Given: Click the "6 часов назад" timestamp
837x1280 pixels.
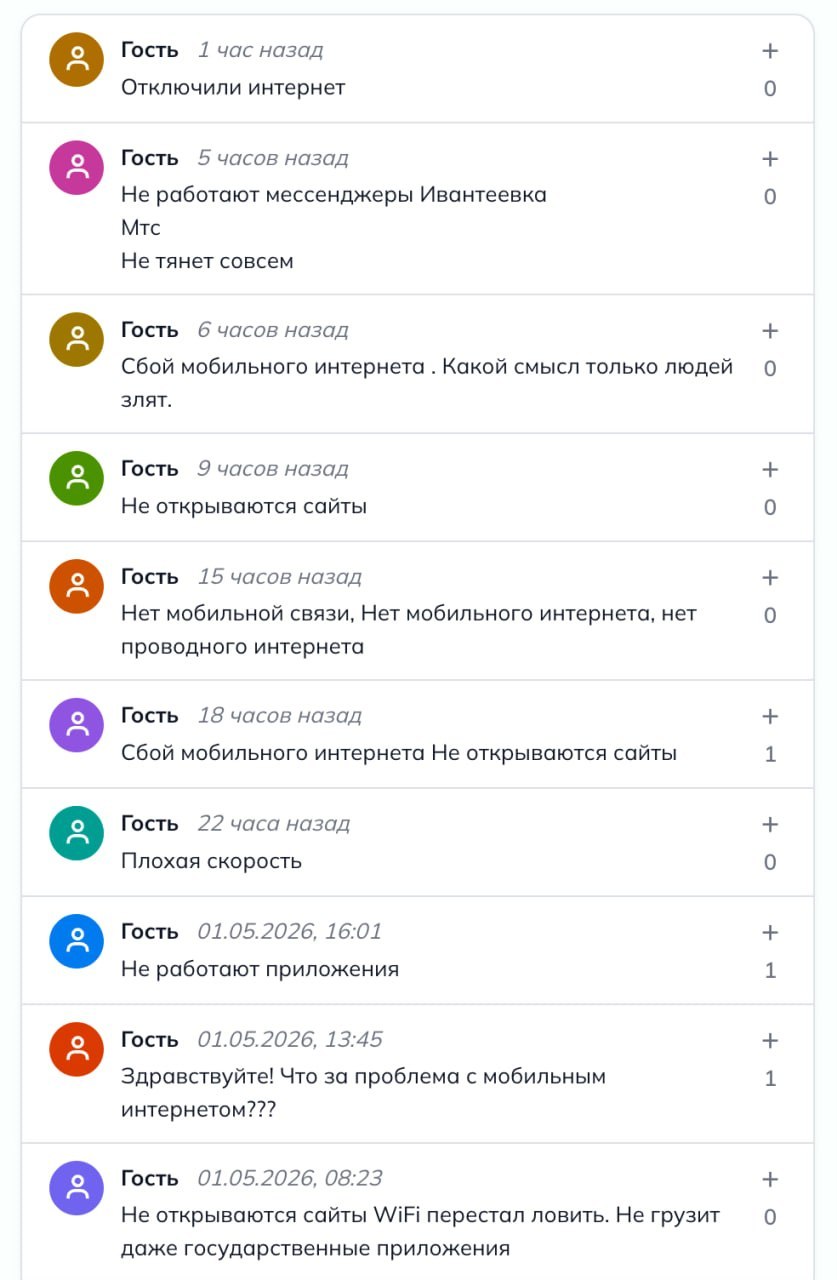Looking at the screenshot, I should tap(273, 330).
